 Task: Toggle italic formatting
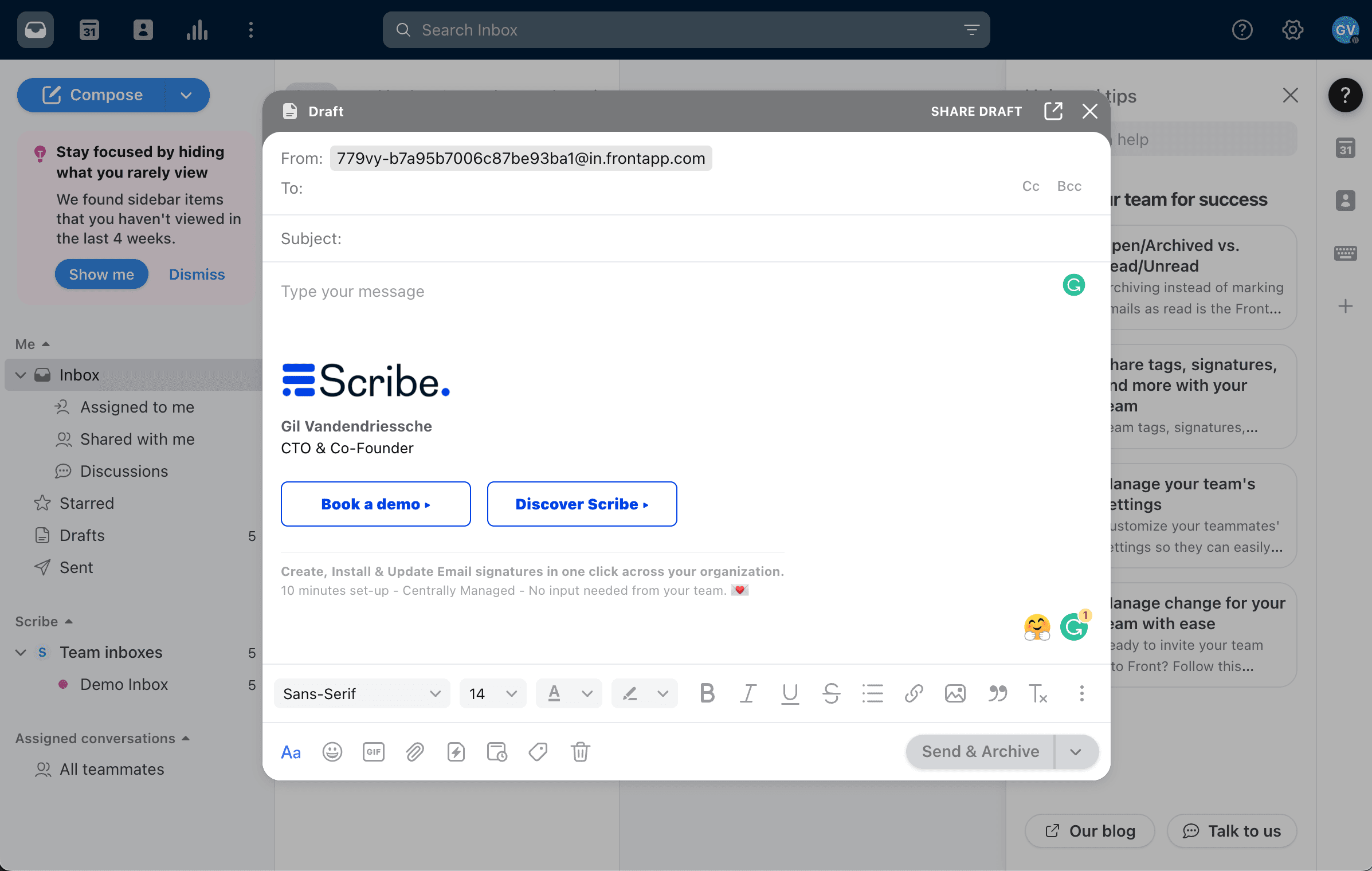[748, 693]
